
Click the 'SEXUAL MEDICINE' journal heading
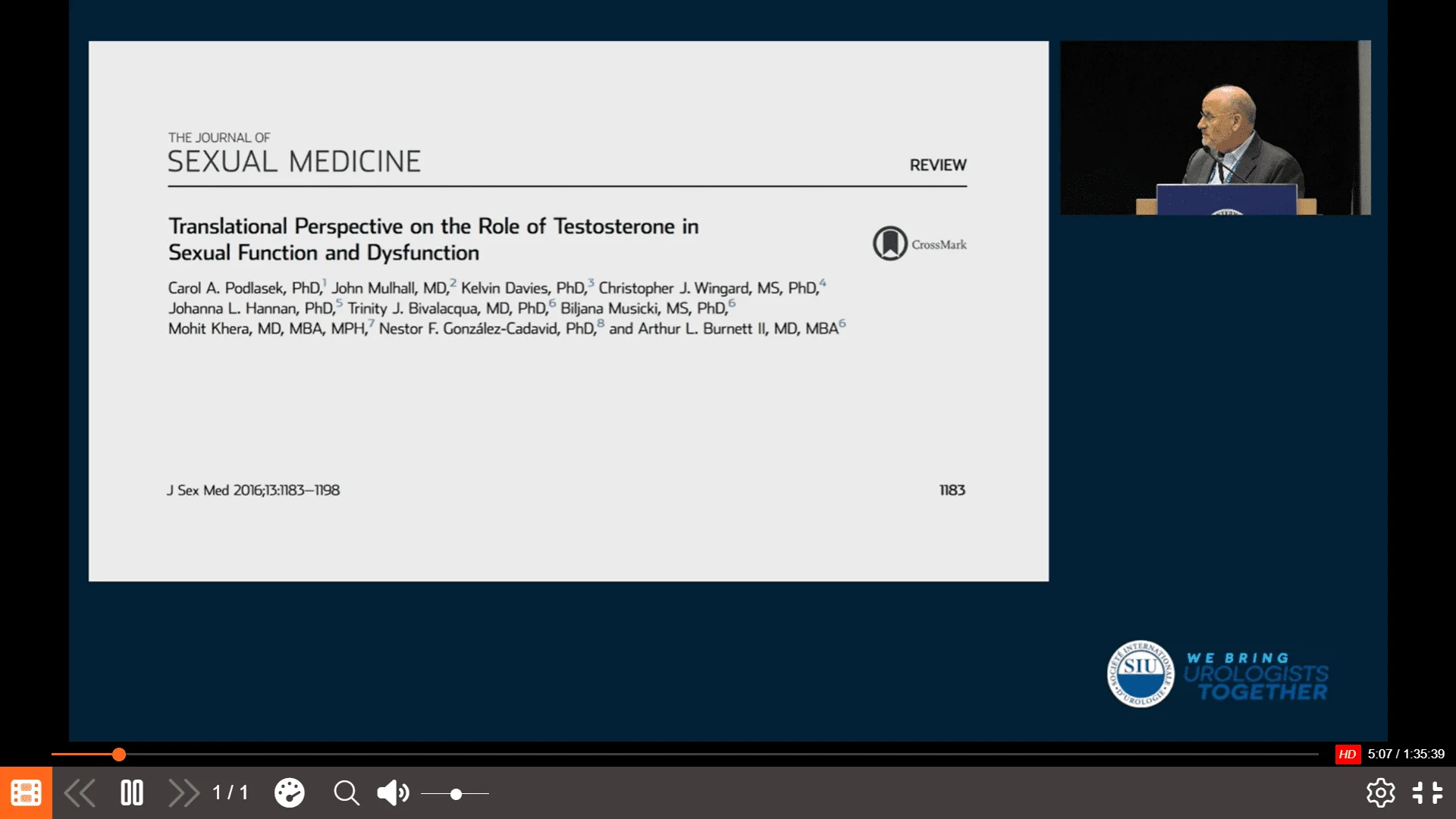click(294, 162)
